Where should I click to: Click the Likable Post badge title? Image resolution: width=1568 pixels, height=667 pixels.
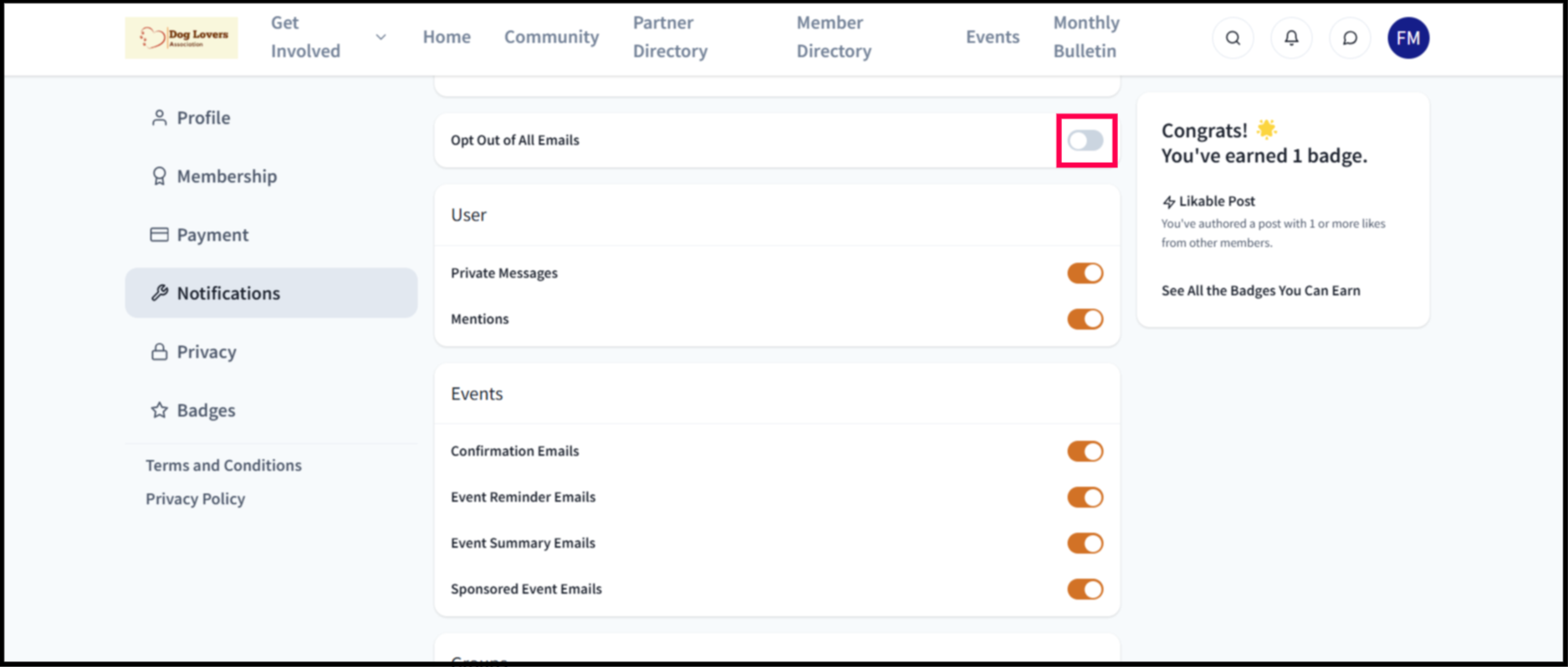click(1217, 201)
